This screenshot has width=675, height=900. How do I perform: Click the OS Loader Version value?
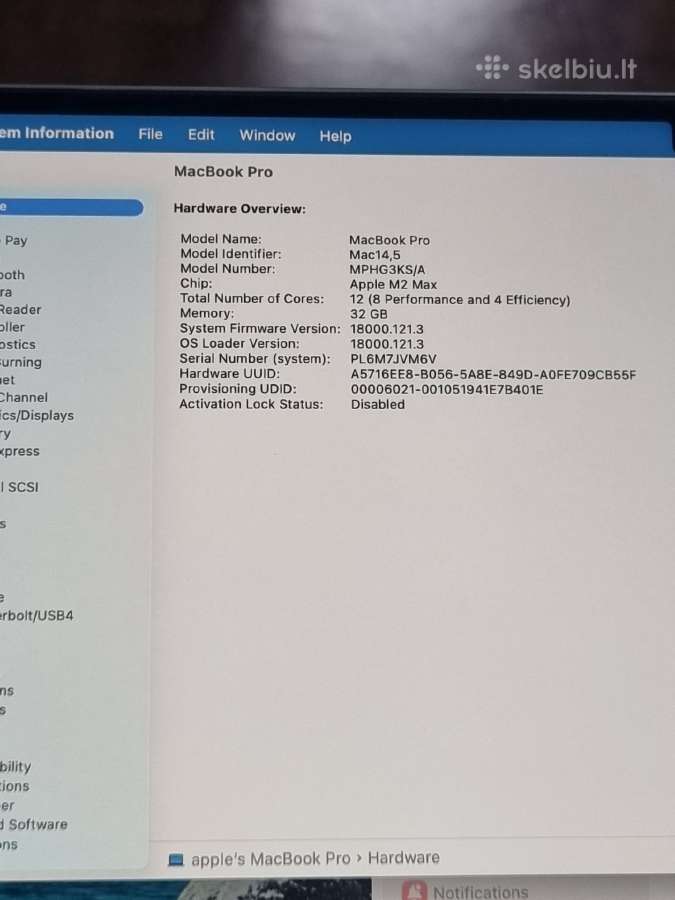click(x=387, y=344)
